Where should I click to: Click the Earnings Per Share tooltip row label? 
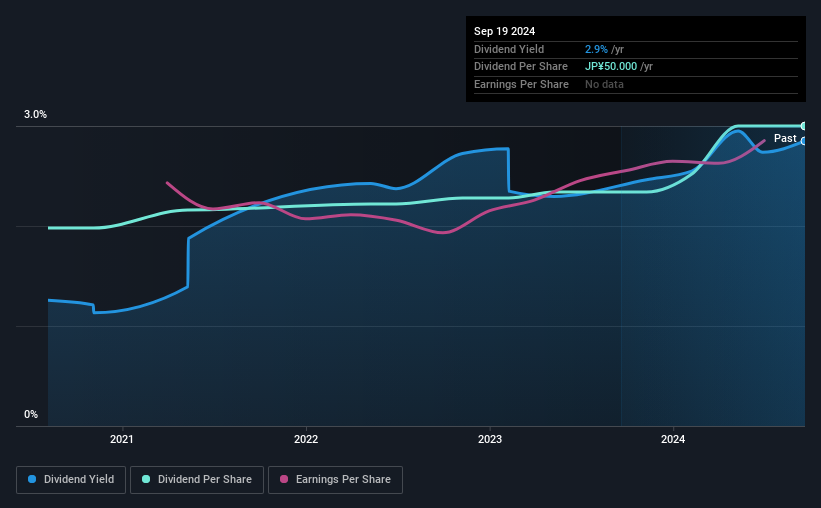tap(521, 84)
